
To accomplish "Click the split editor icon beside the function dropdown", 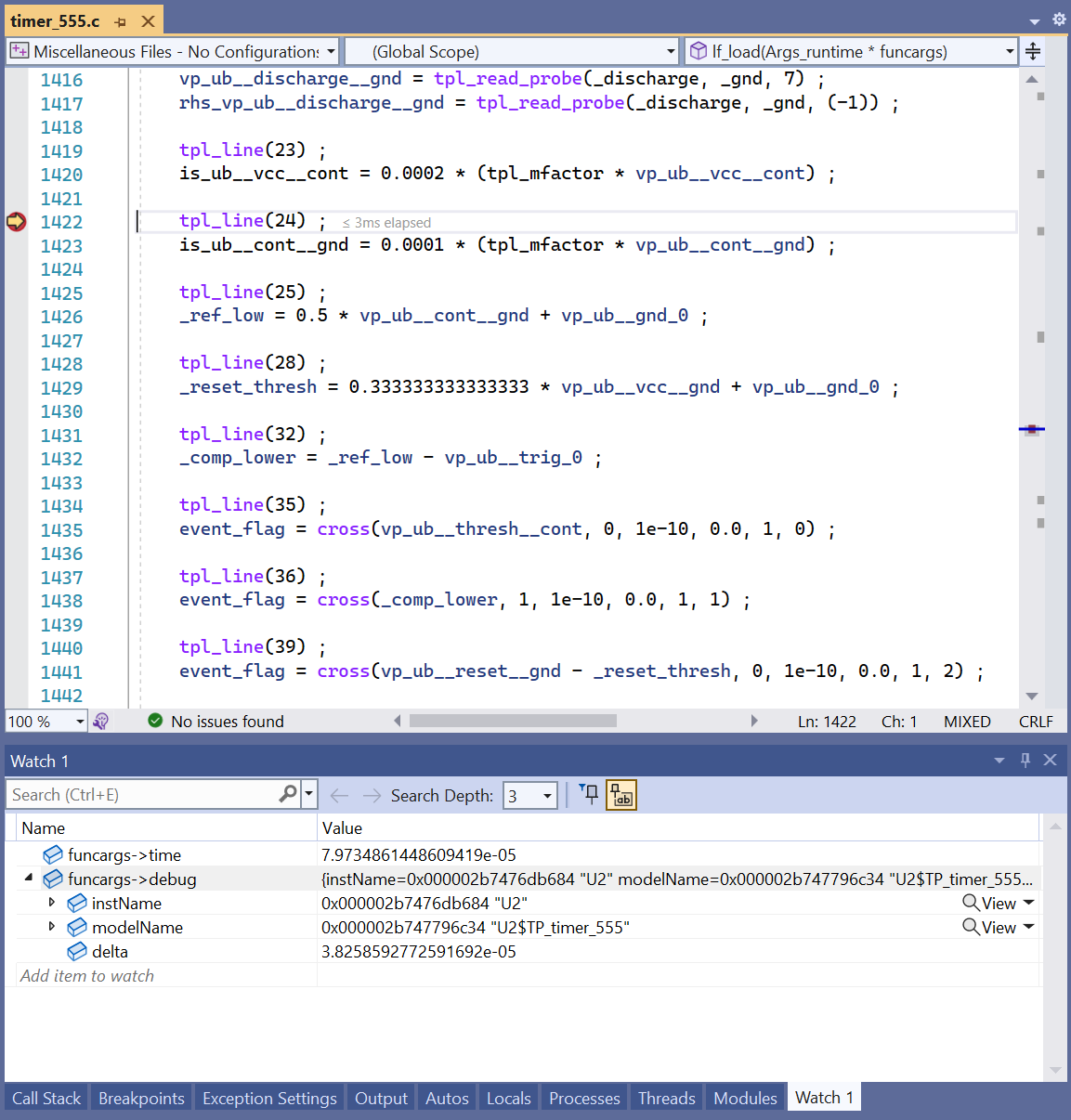I will click(x=1032, y=51).
